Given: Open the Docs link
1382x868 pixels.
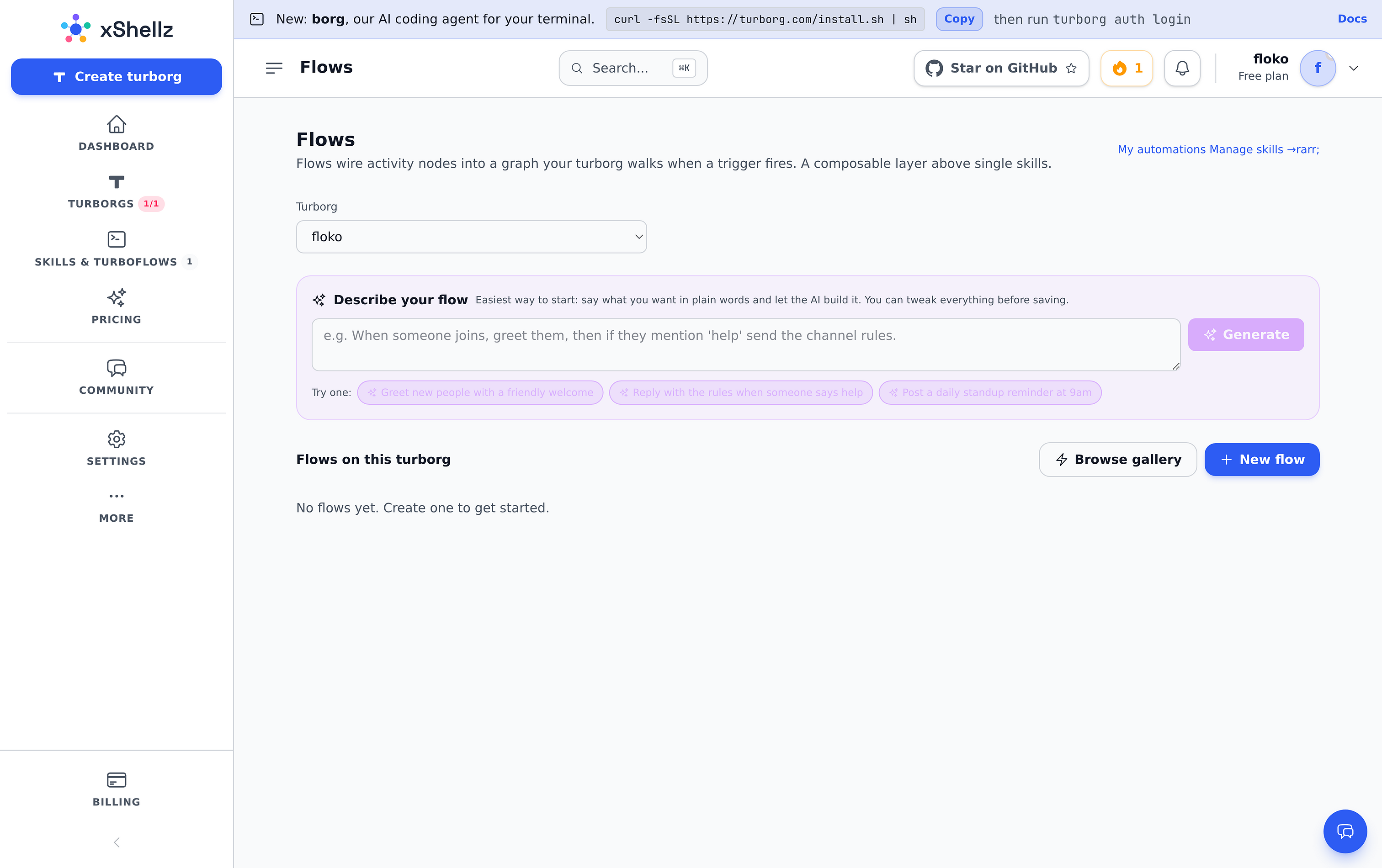Looking at the screenshot, I should click(x=1352, y=19).
